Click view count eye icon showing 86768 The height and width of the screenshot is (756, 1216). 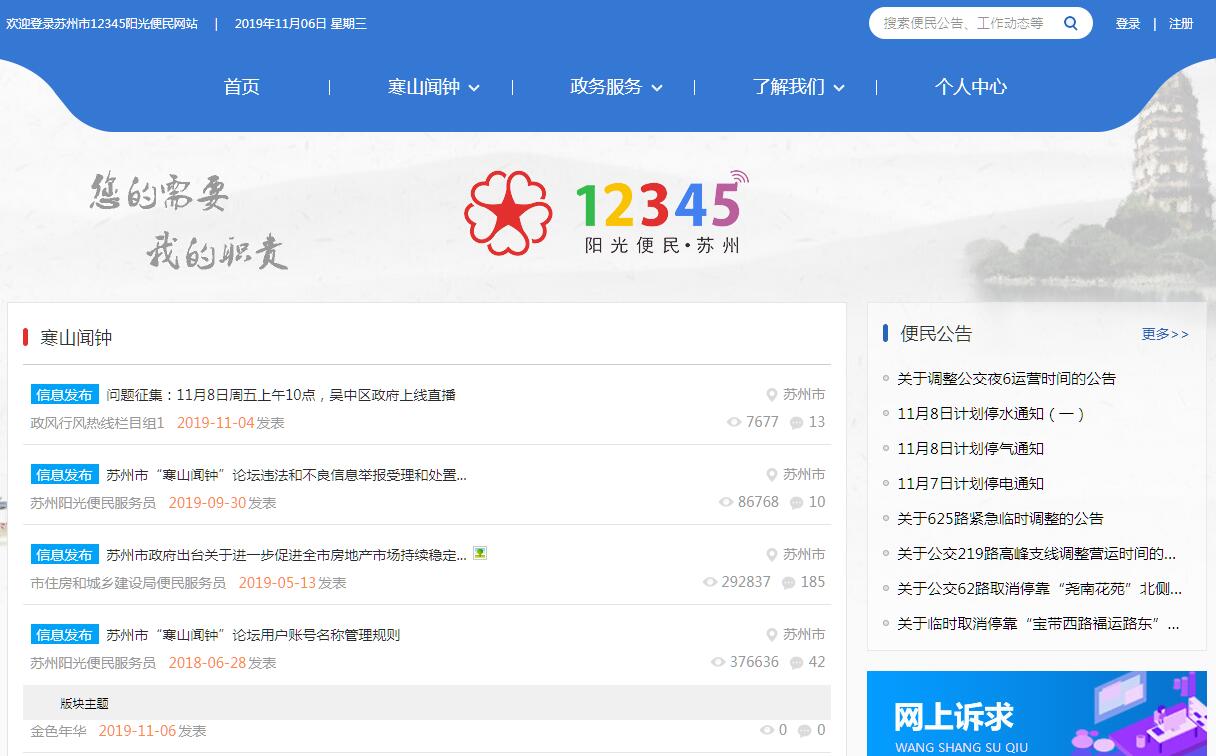(726, 502)
